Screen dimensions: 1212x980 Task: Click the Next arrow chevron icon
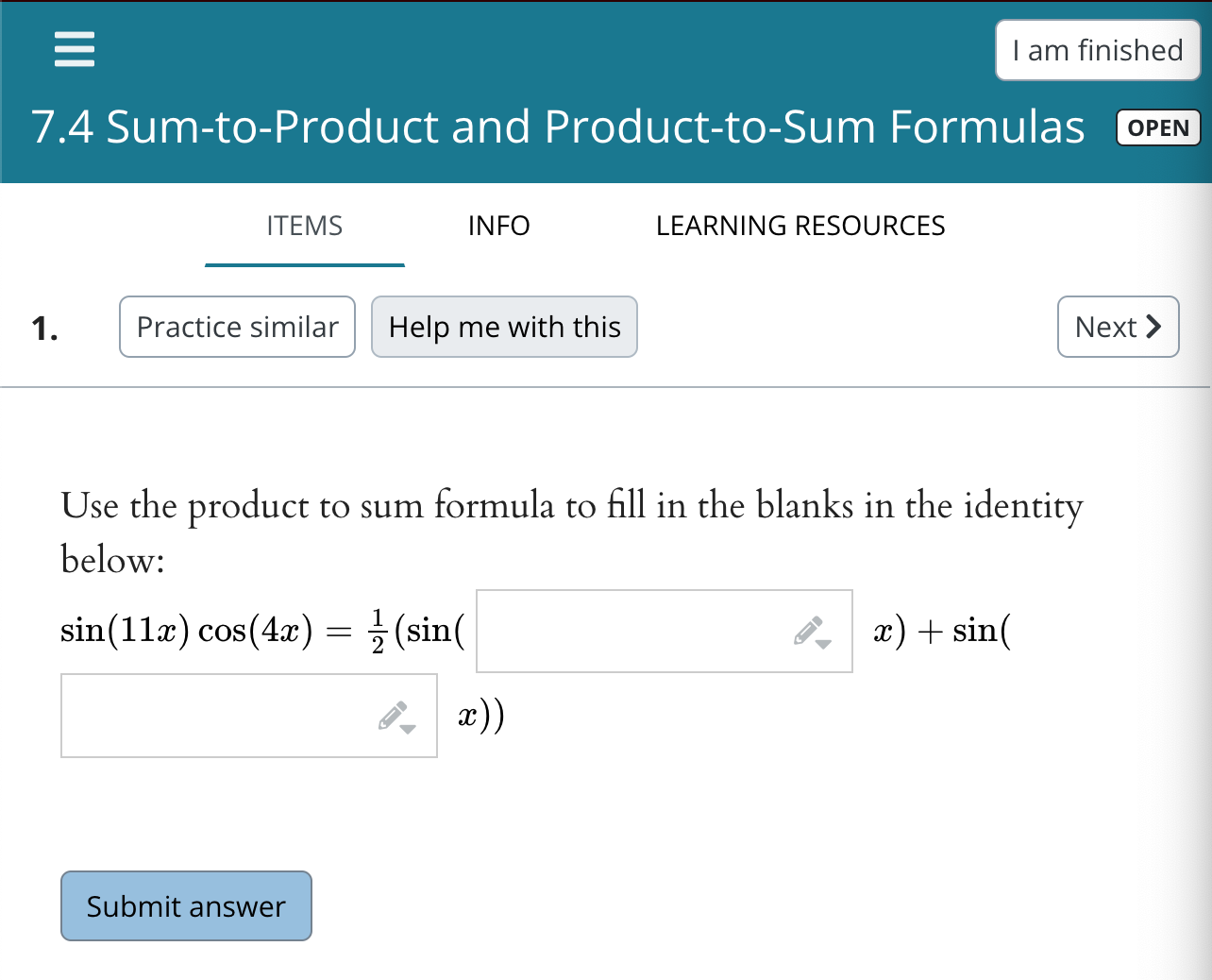tap(1154, 327)
